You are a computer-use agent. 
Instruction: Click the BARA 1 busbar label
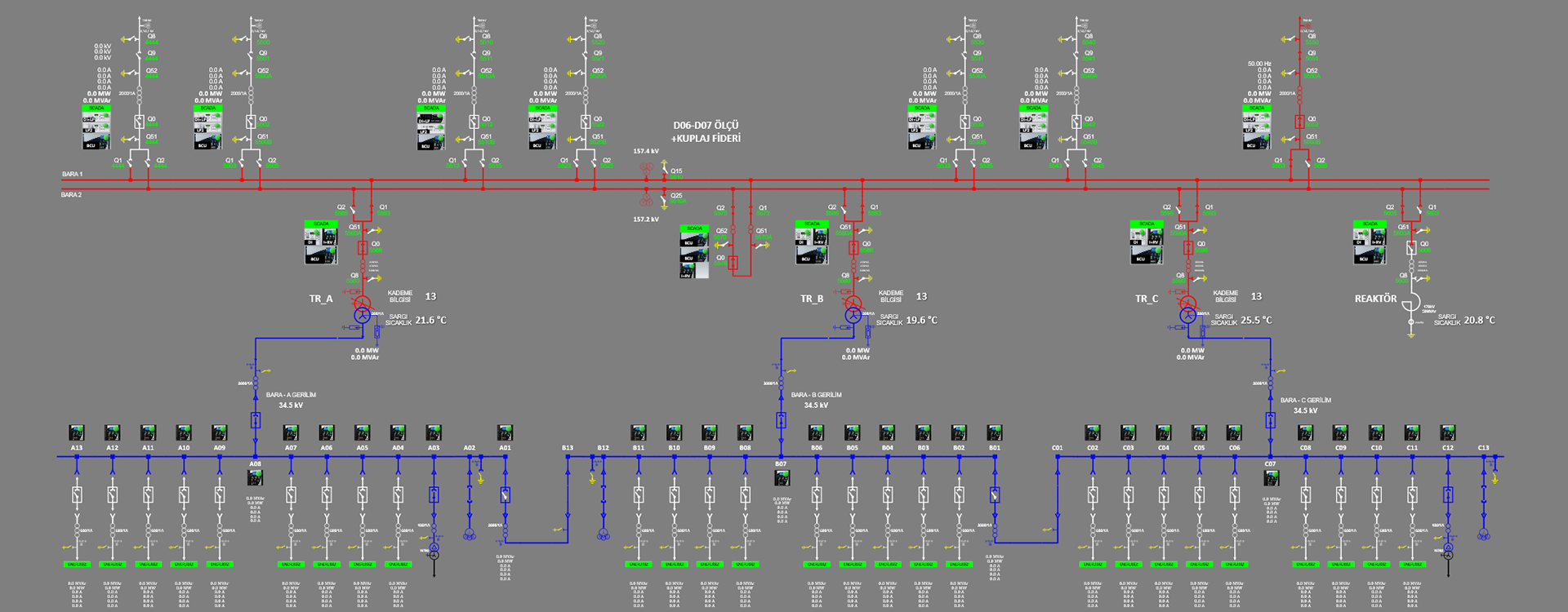coord(72,175)
